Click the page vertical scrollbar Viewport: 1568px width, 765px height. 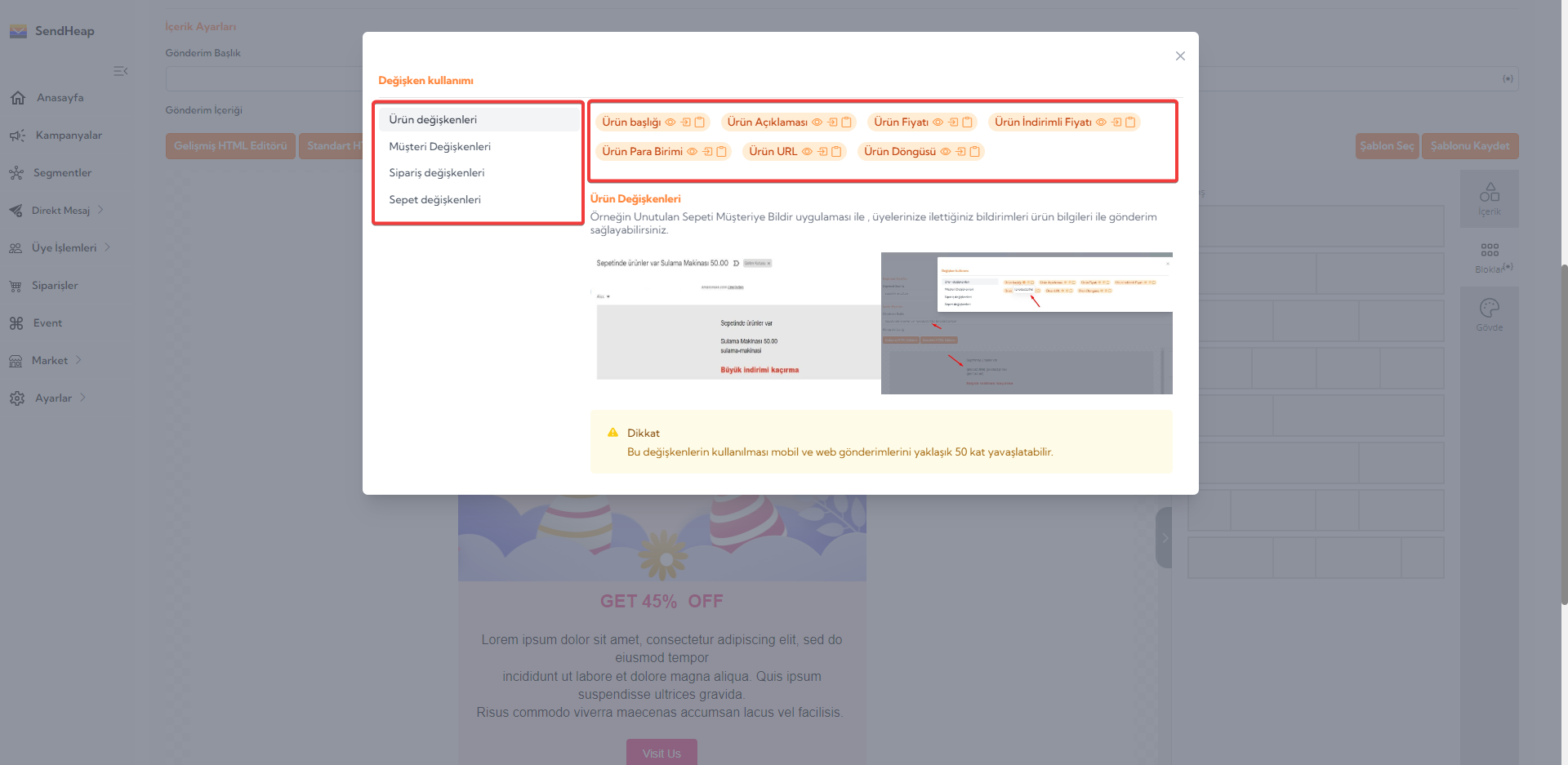tap(1564, 433)
